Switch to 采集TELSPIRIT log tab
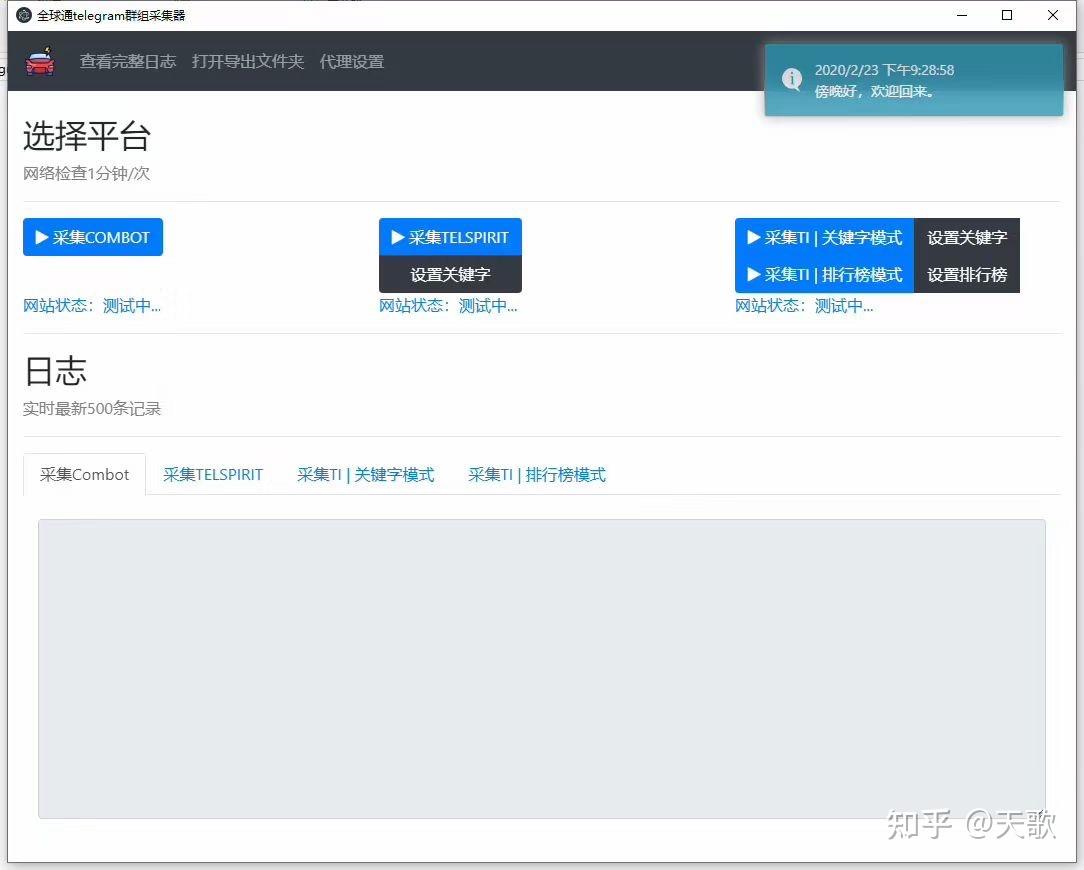1084x870 pixels. tap(213, 474)
